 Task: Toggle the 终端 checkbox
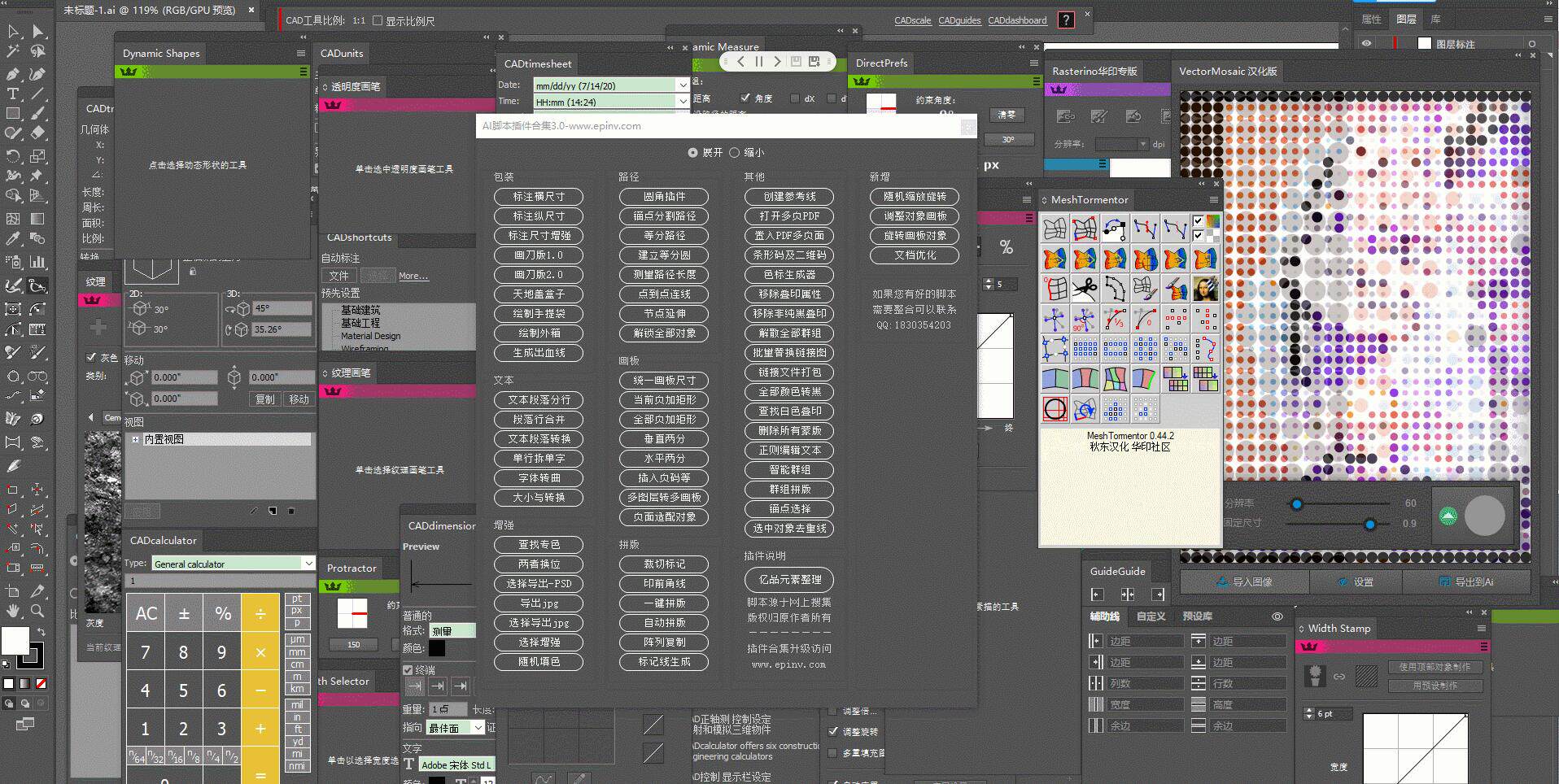point(408,670)
